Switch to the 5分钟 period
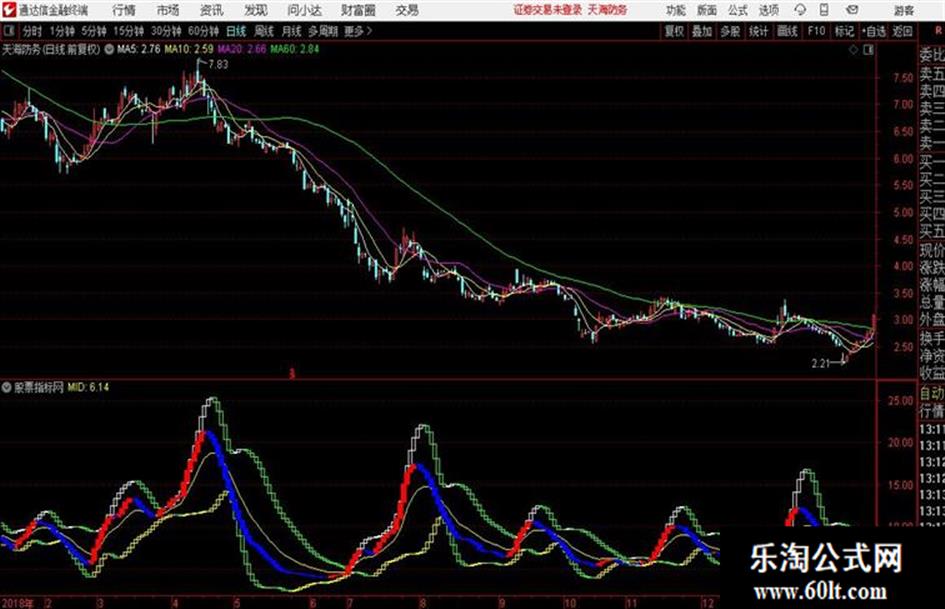Screen dimensions: 945x609 pos(93,31)
